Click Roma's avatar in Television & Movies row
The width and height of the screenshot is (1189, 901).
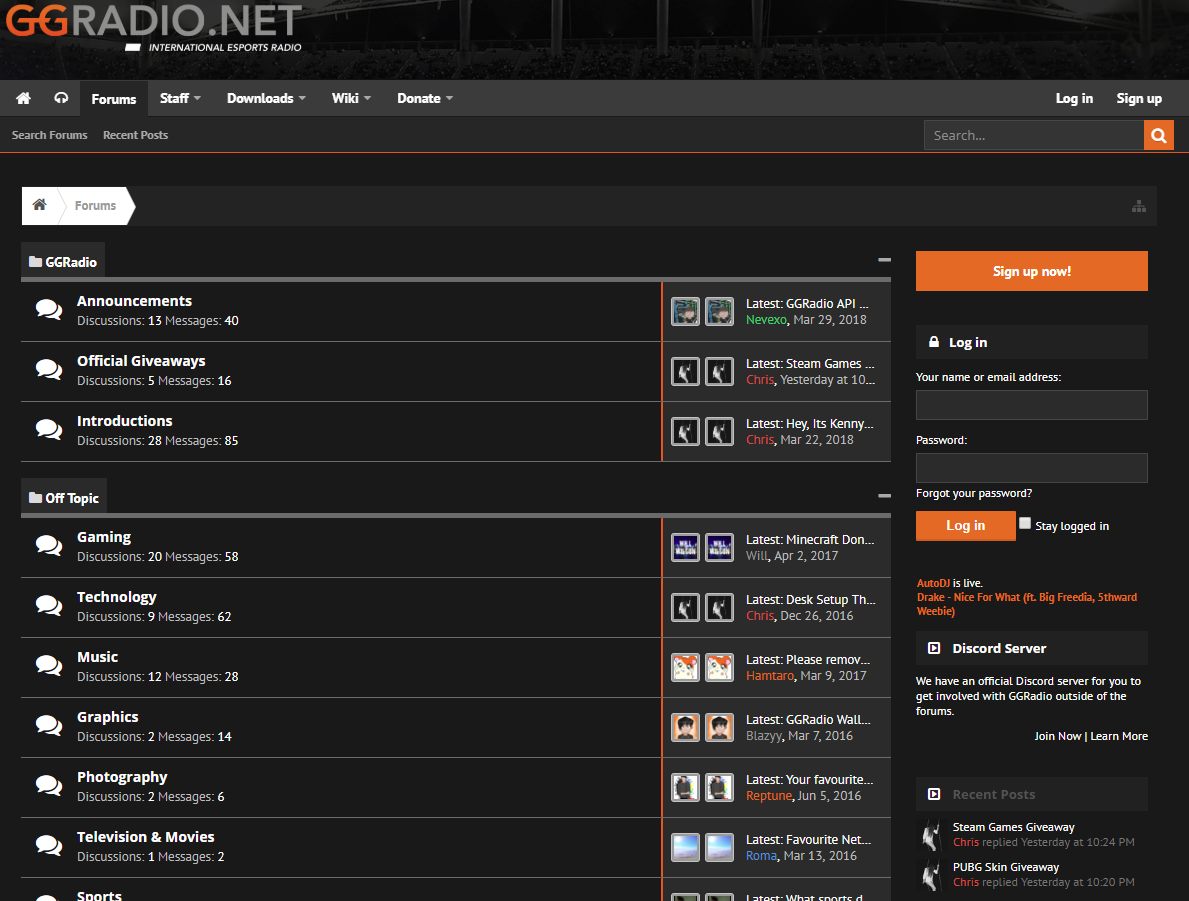point(685,847)
